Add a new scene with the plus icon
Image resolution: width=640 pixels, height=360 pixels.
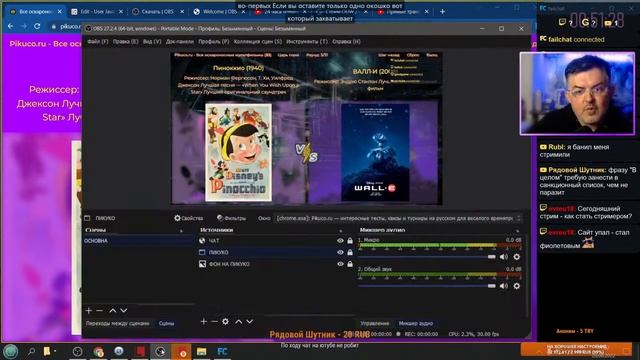[89, 311]
